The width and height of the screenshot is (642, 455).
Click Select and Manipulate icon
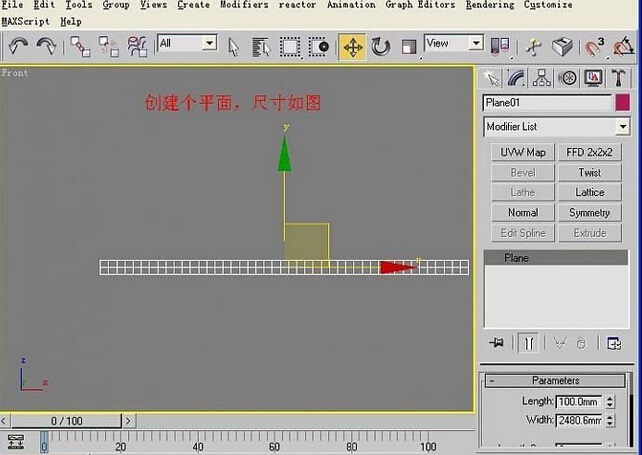(x=533, y=47)
